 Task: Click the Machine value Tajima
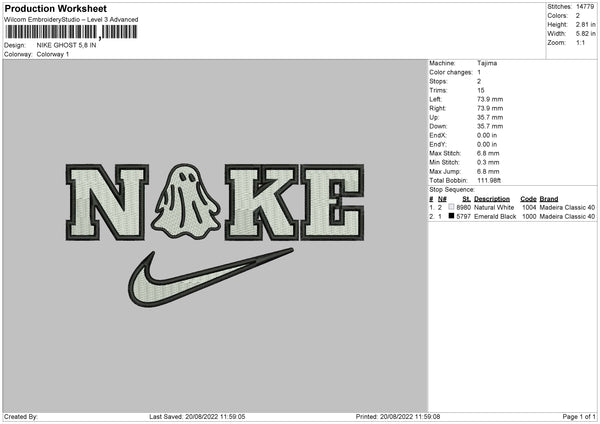click(487, 63)
